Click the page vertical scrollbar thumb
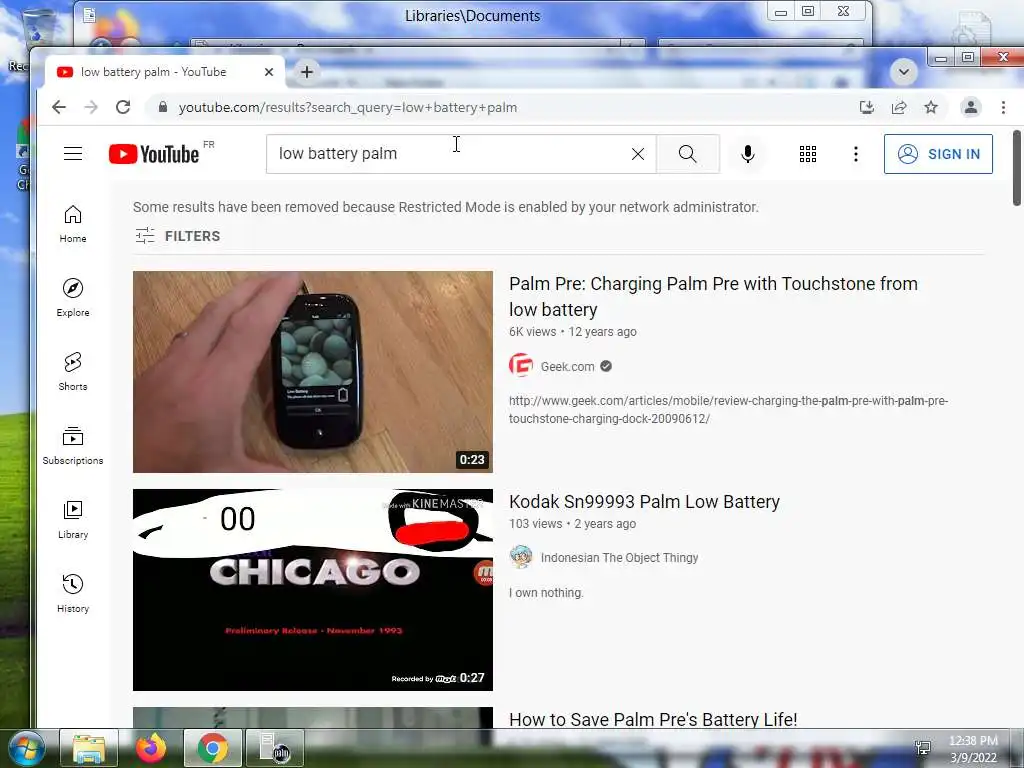 pyautogui.click(x=1017, y=168)
